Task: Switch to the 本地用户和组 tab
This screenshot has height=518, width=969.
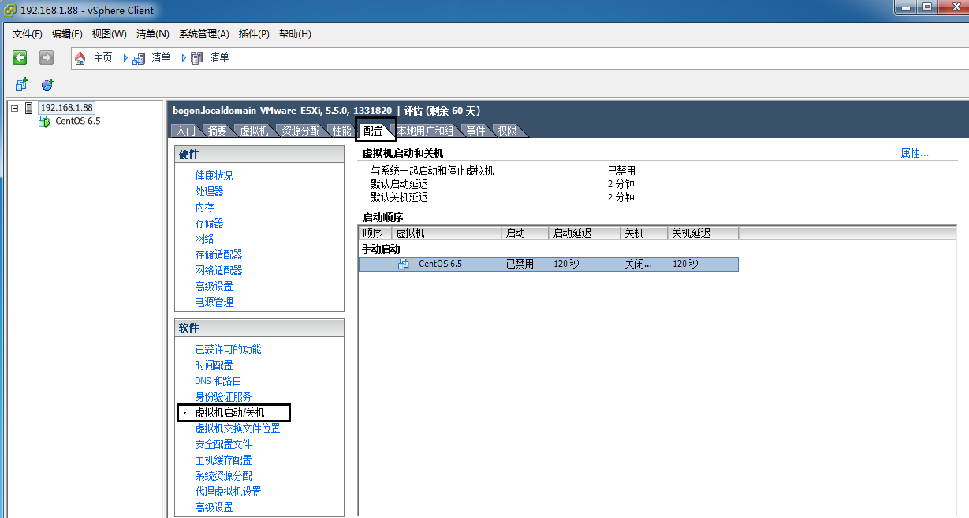Action: (x=425, y=131)
